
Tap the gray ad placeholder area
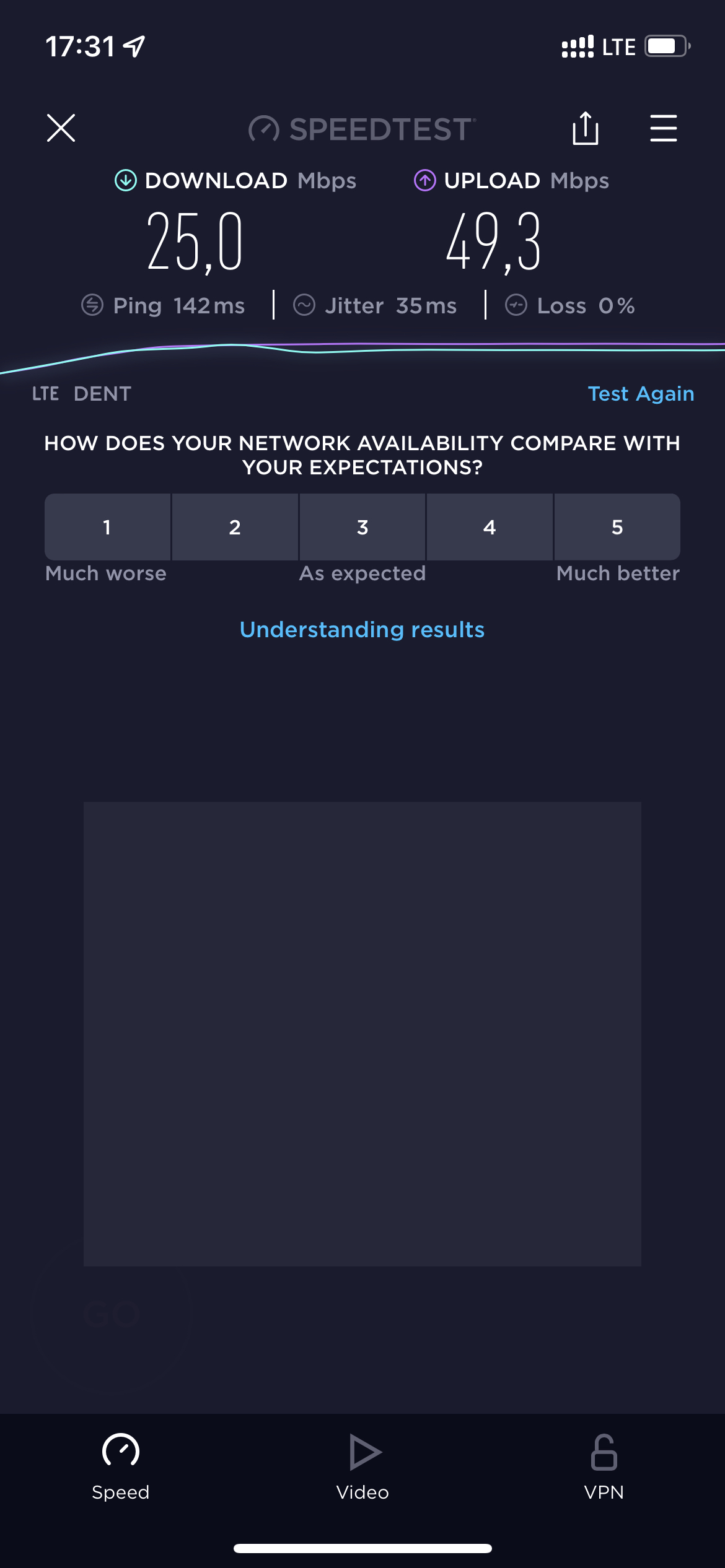(x=362, y=1034)
